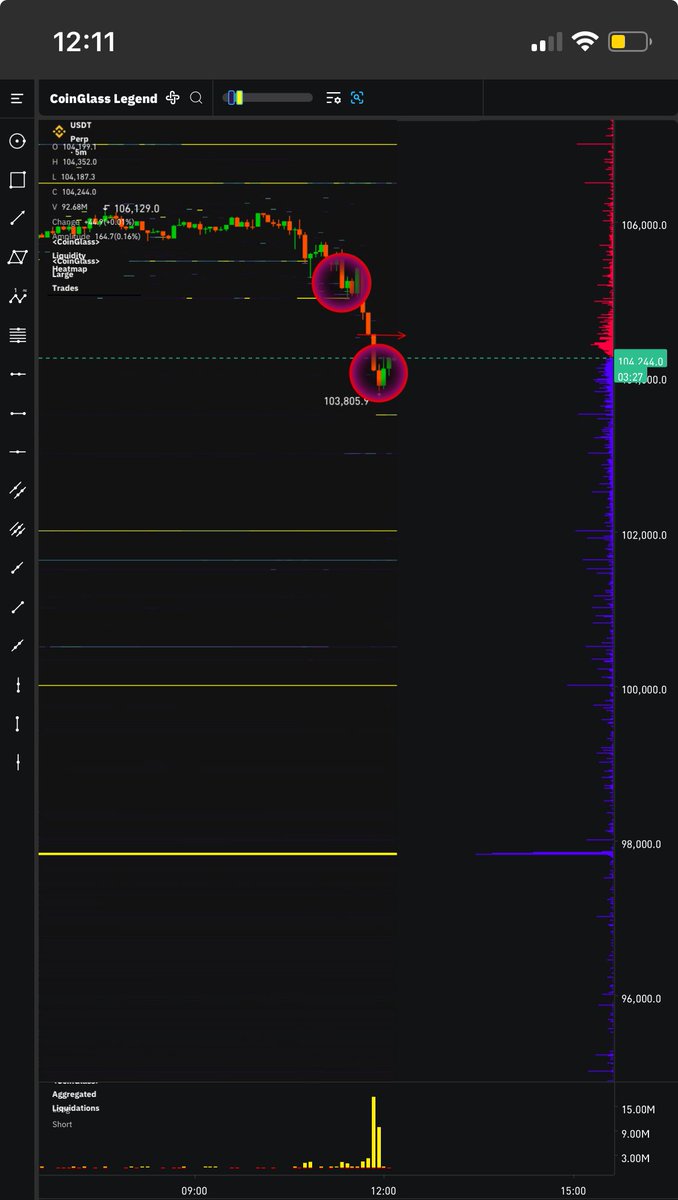Tap the Binance exchange logo next to USDT
This screenshot has height=1200, width=678.
pyautogui.click(x=59, y=131)
